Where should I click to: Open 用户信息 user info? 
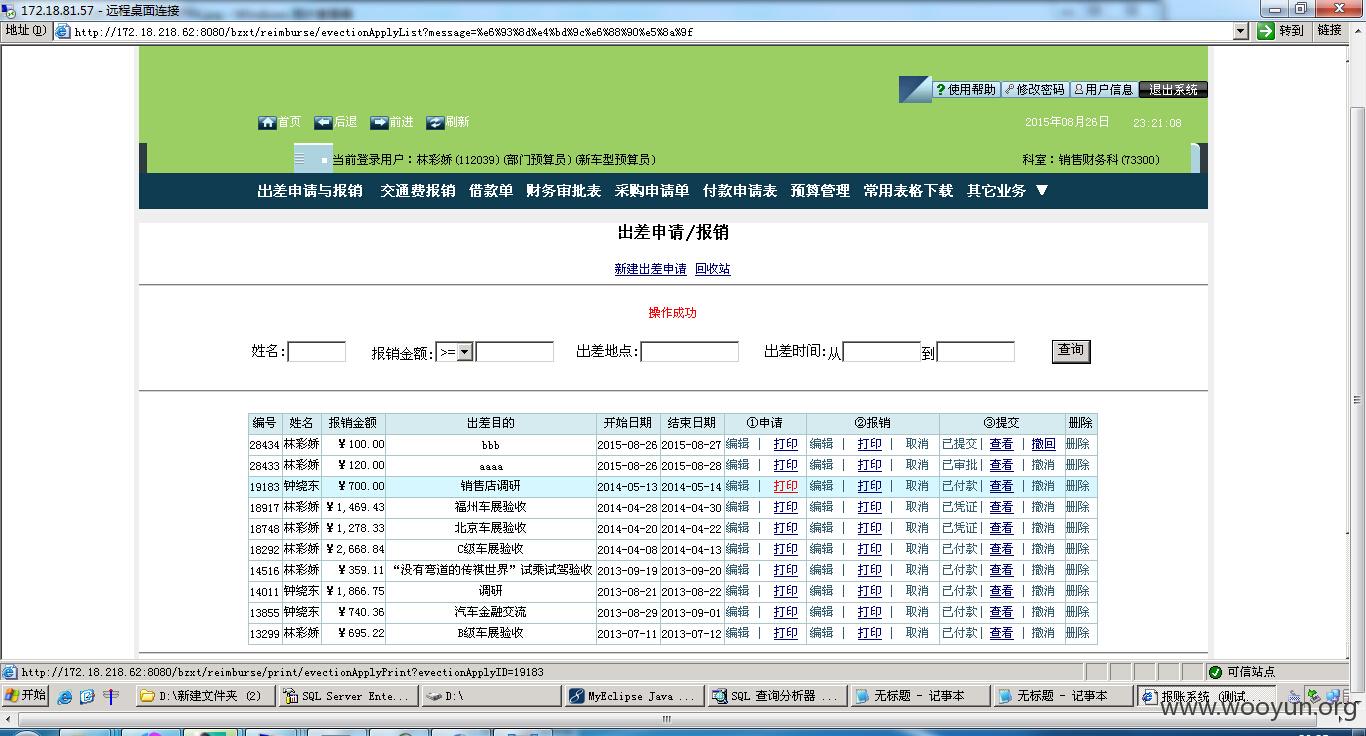(1104, 89)
